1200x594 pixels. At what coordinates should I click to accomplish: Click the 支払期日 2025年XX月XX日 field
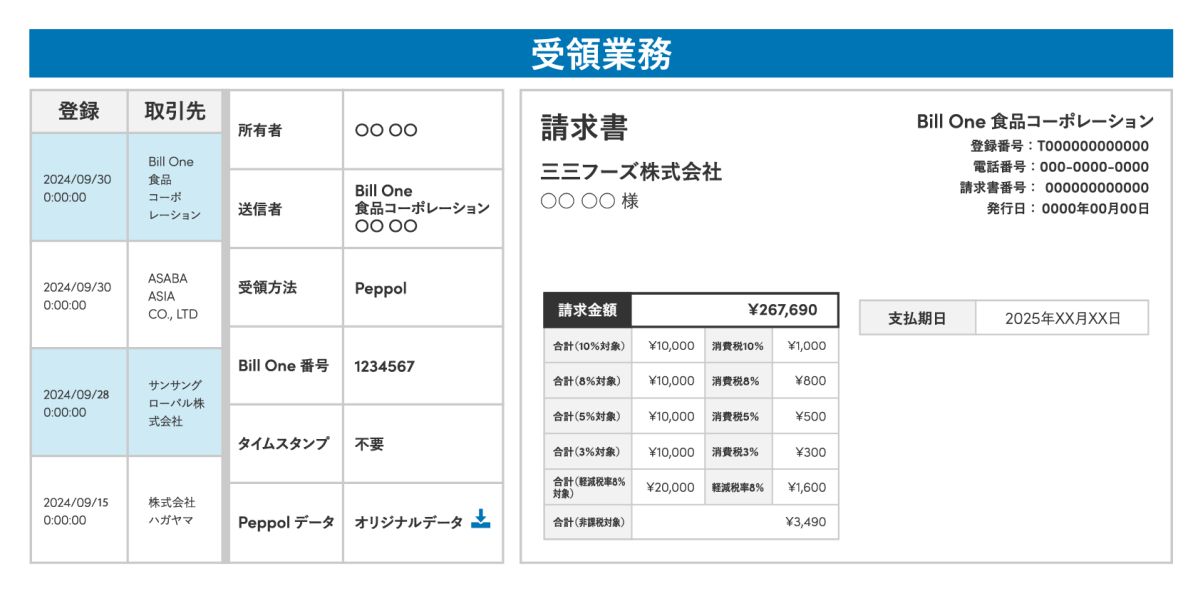coord(1062,318)
